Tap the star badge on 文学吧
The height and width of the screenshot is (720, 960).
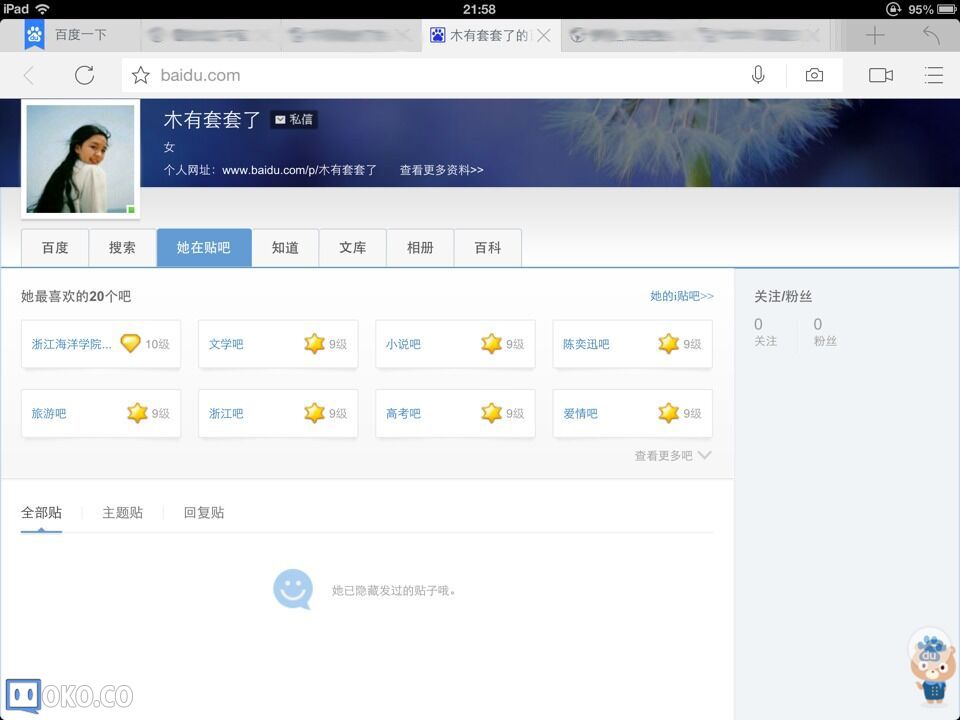(x=314, y=343)
